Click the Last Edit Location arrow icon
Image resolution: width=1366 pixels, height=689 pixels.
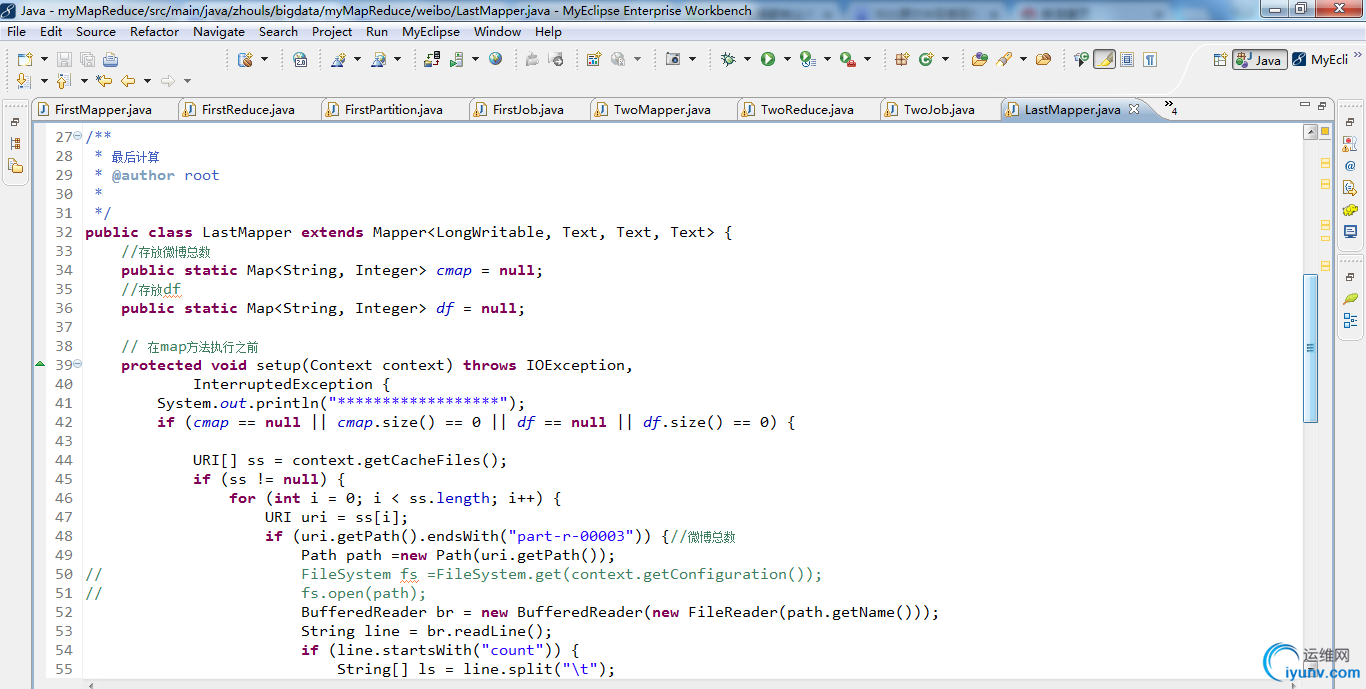point(103,81)
